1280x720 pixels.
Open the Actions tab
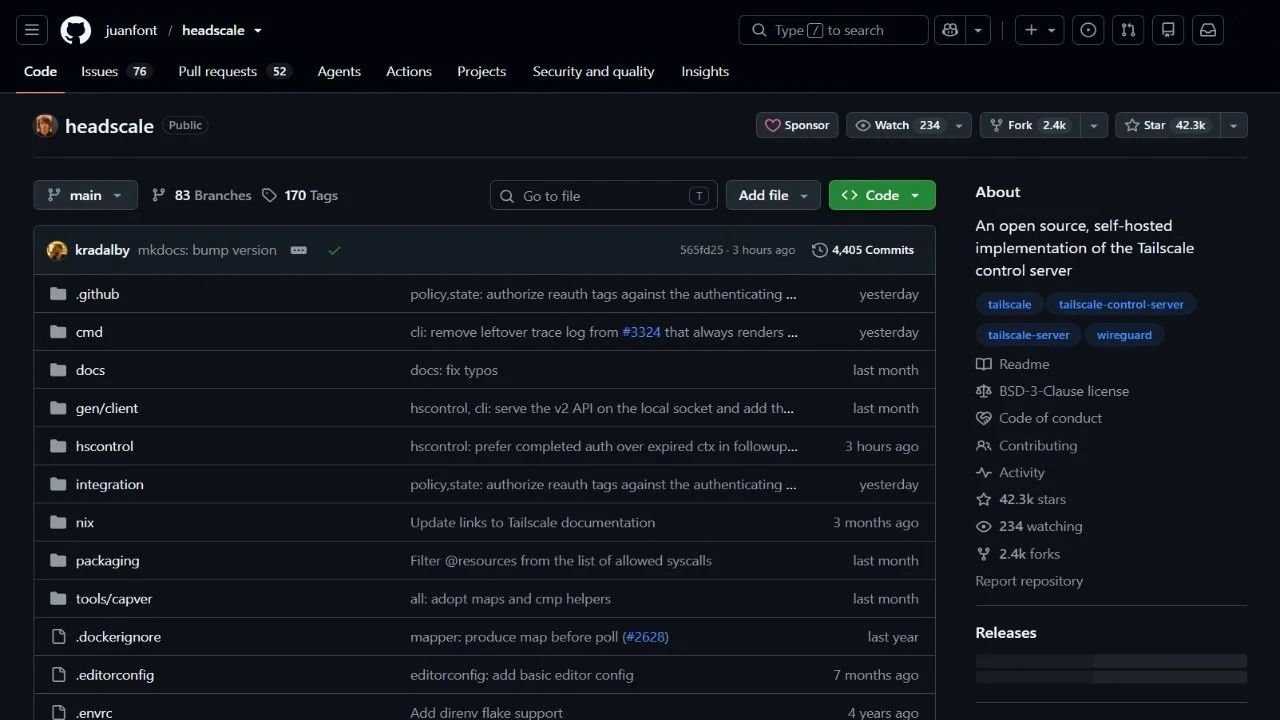click(409, 71)
